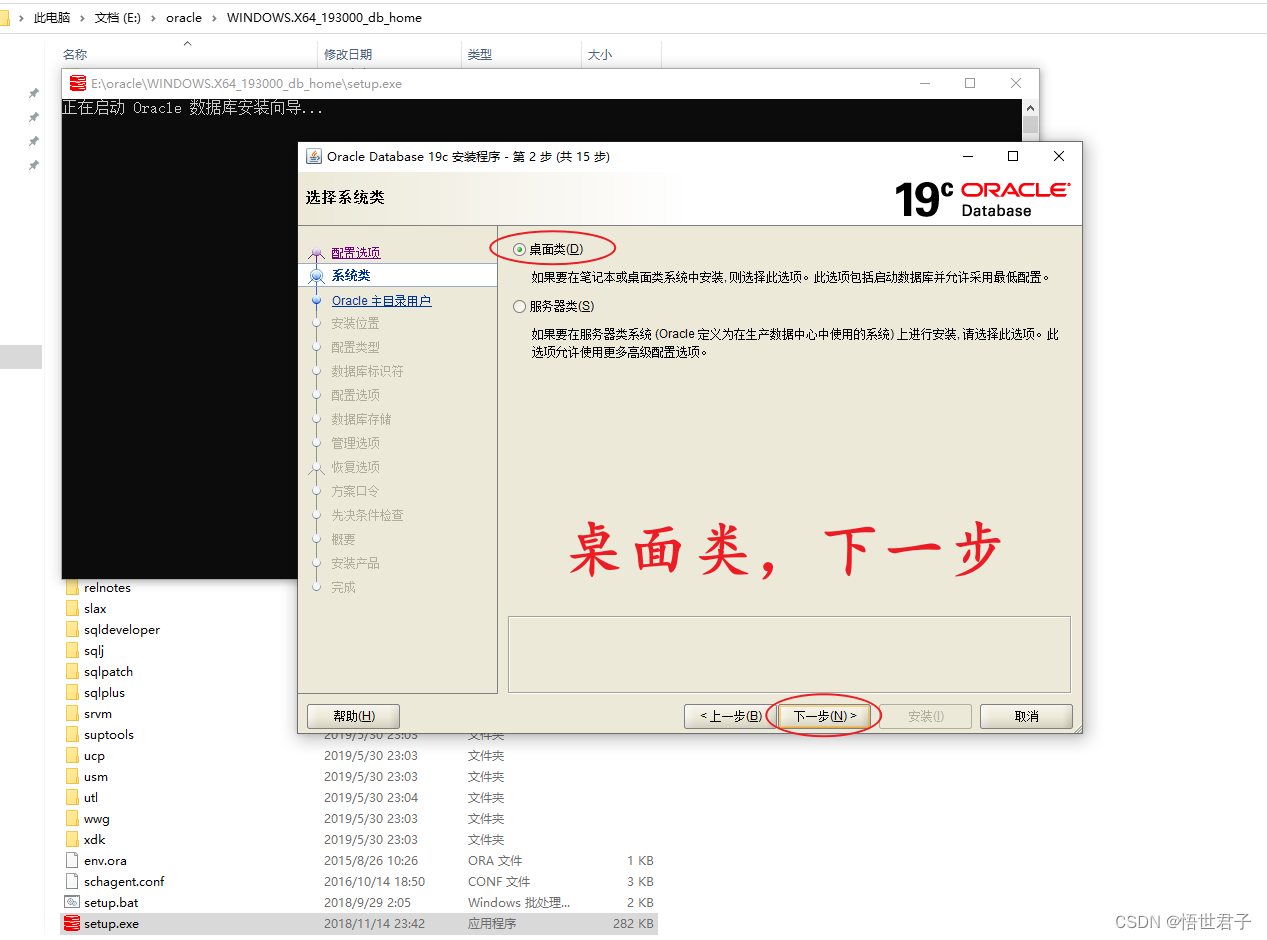Click the 282 KB size cell
The image size is (1267, 940).
[x=633, y=924]
